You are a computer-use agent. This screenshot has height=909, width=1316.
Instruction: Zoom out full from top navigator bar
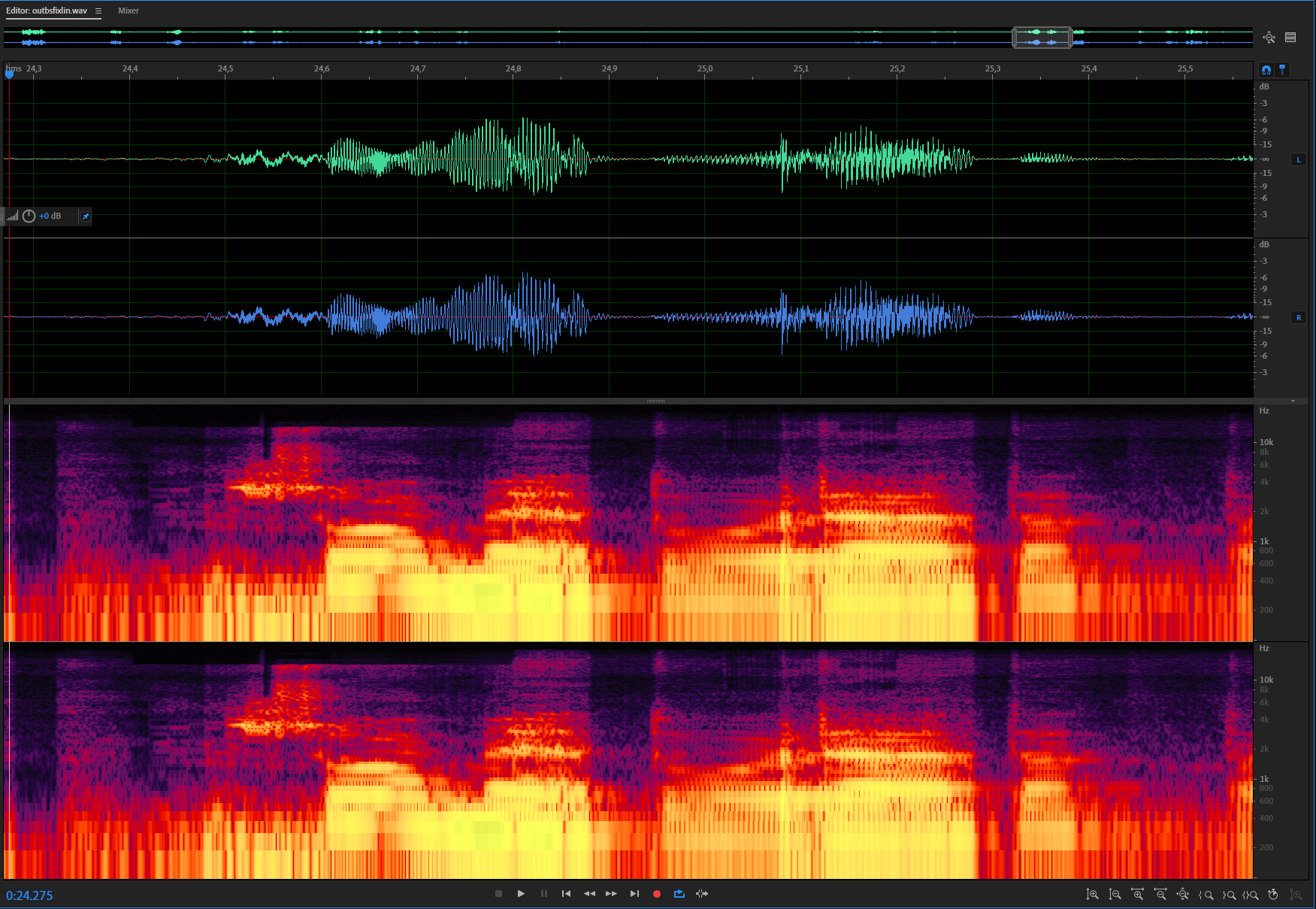pos(1269,38)
